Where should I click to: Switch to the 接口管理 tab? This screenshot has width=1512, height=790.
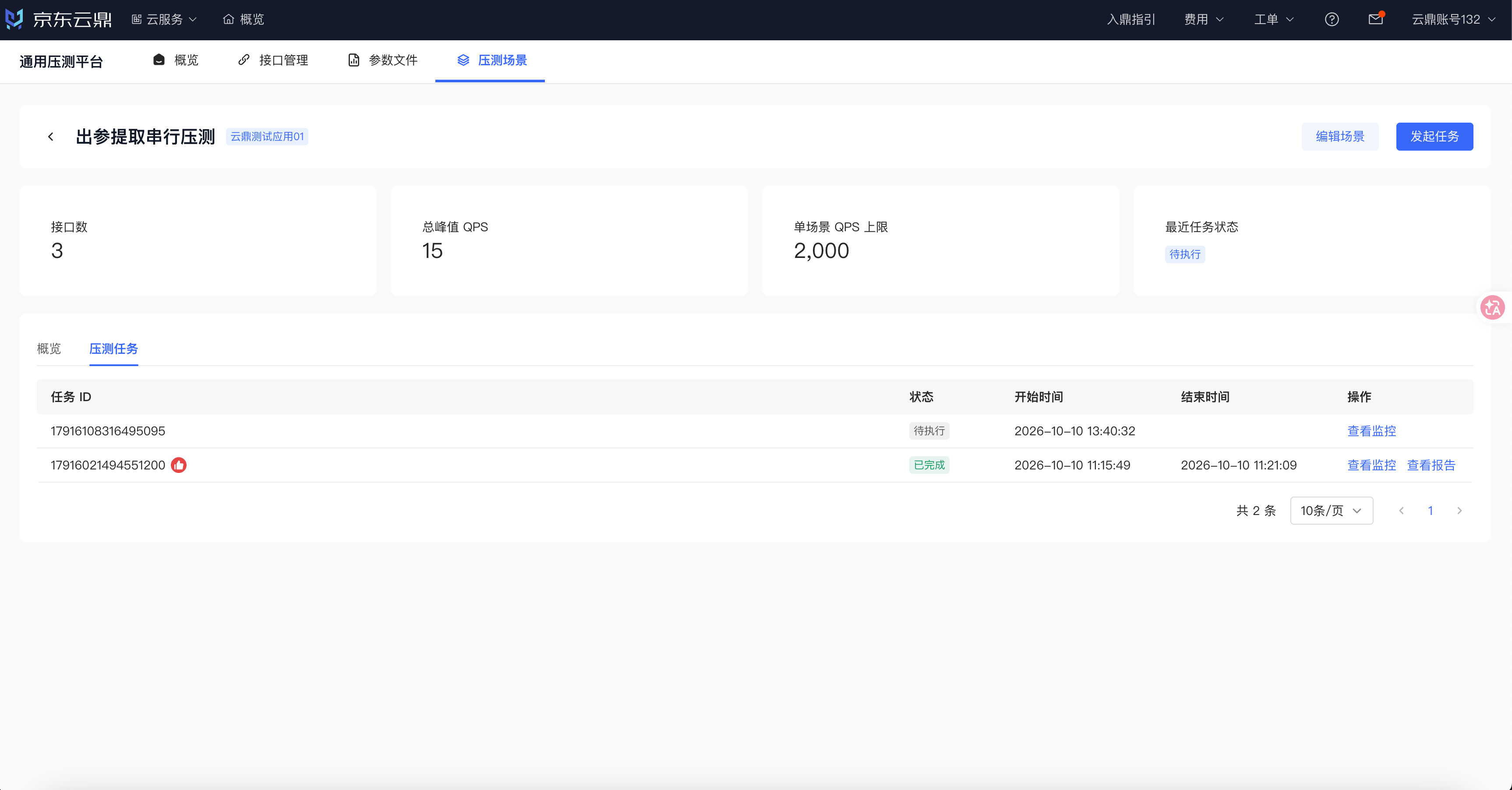[x=273, y=60]
